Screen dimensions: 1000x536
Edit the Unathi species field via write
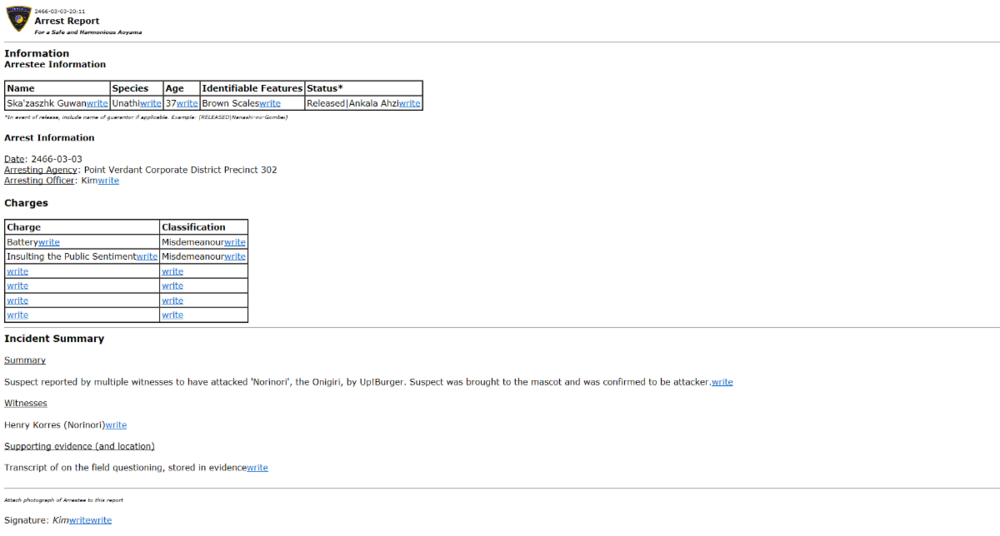[150, 103]
